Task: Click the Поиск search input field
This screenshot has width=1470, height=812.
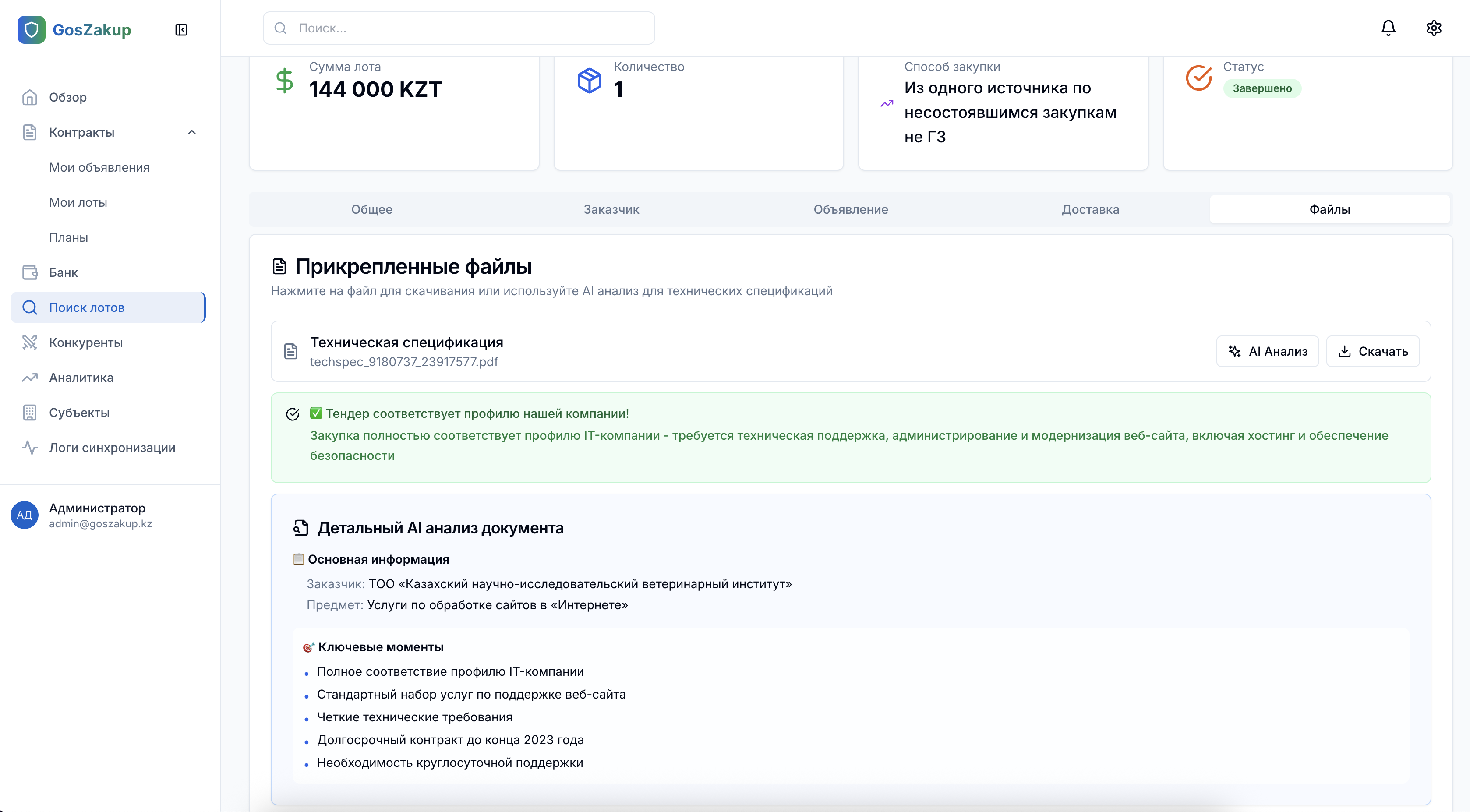Action: pyautogui.click(x=459, y=28)
